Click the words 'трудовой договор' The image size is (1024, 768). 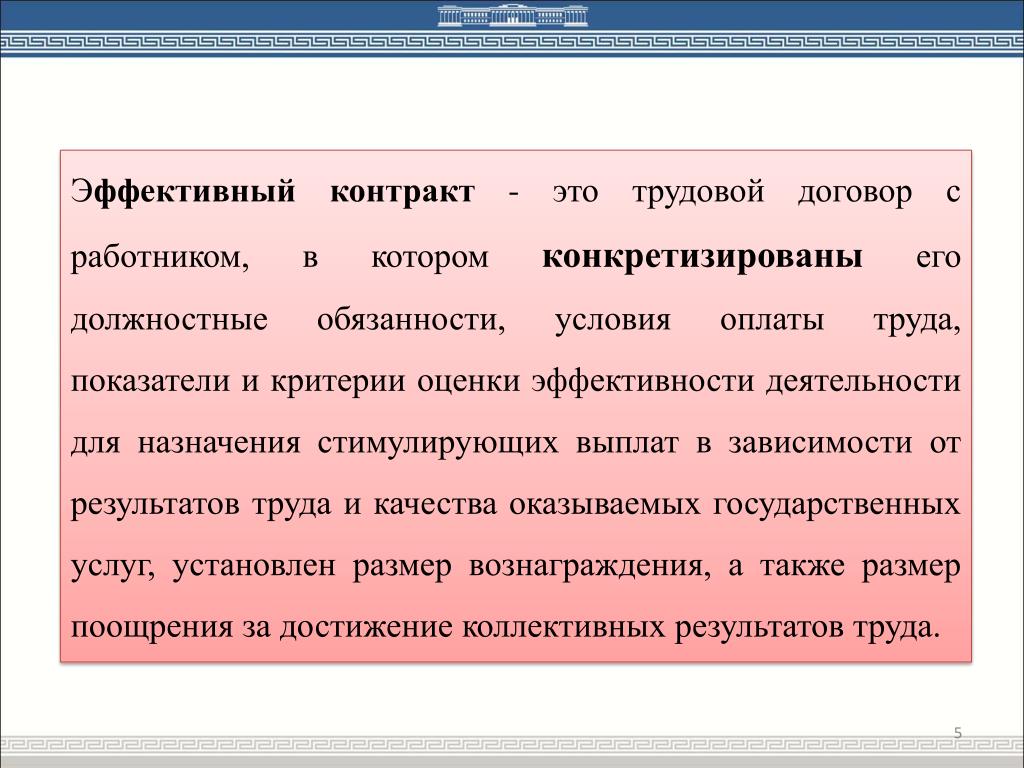772,193
